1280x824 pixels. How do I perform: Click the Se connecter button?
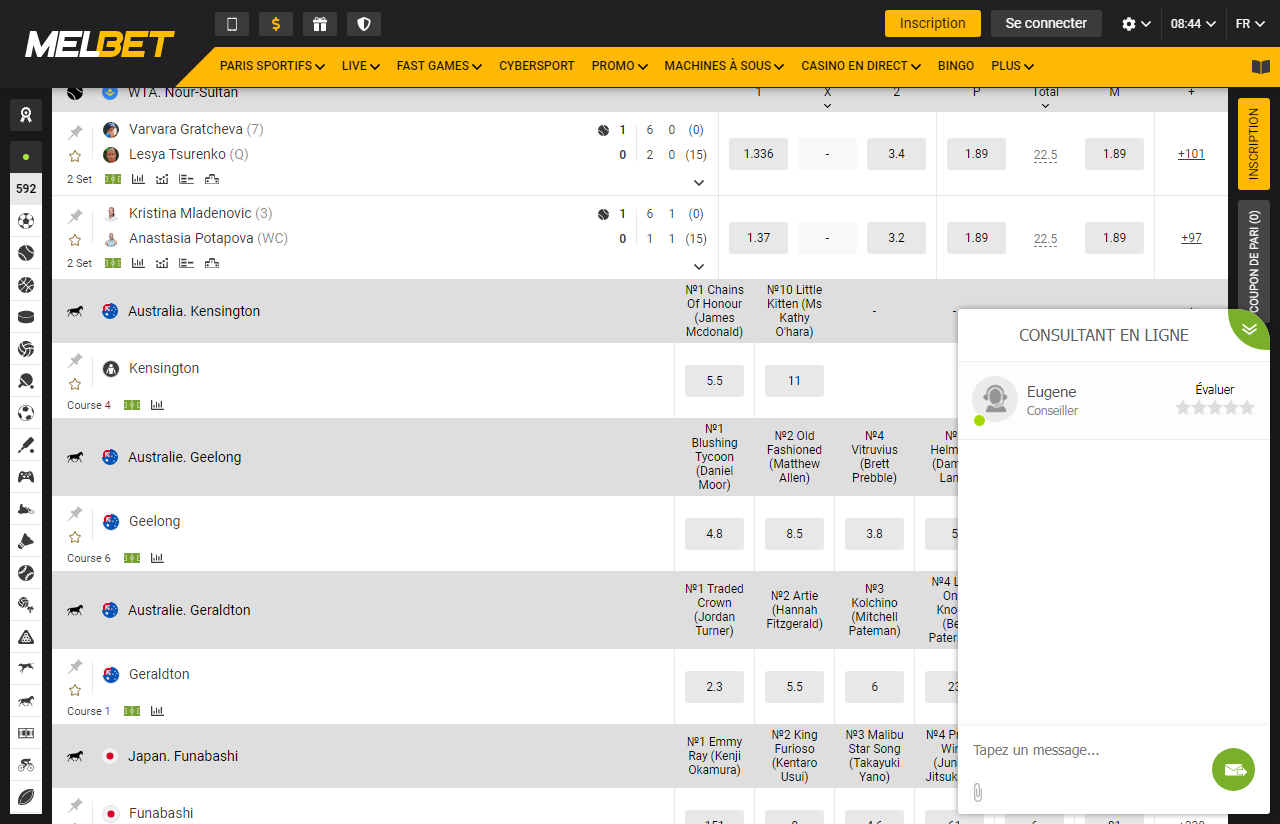1046,23
